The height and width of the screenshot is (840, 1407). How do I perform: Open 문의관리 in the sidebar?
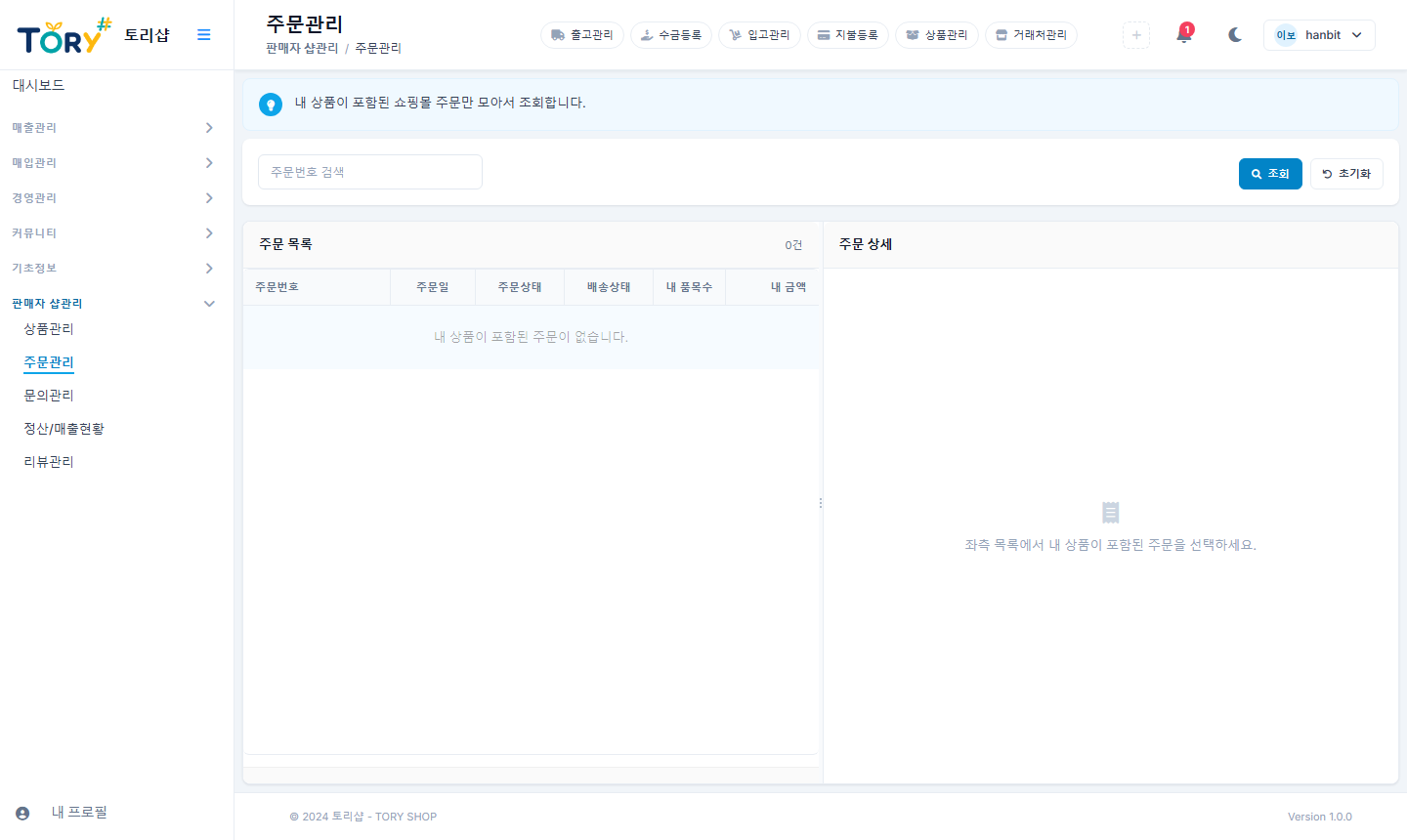tap(49, 396)
